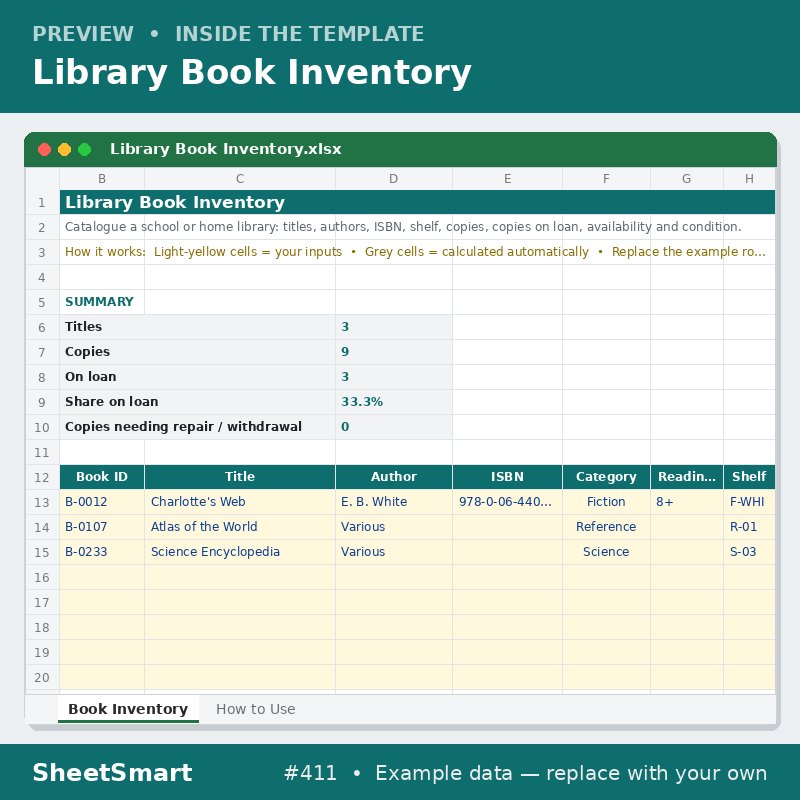Select column E header
This screenshot has width=800, height=800.
point(507,179)
